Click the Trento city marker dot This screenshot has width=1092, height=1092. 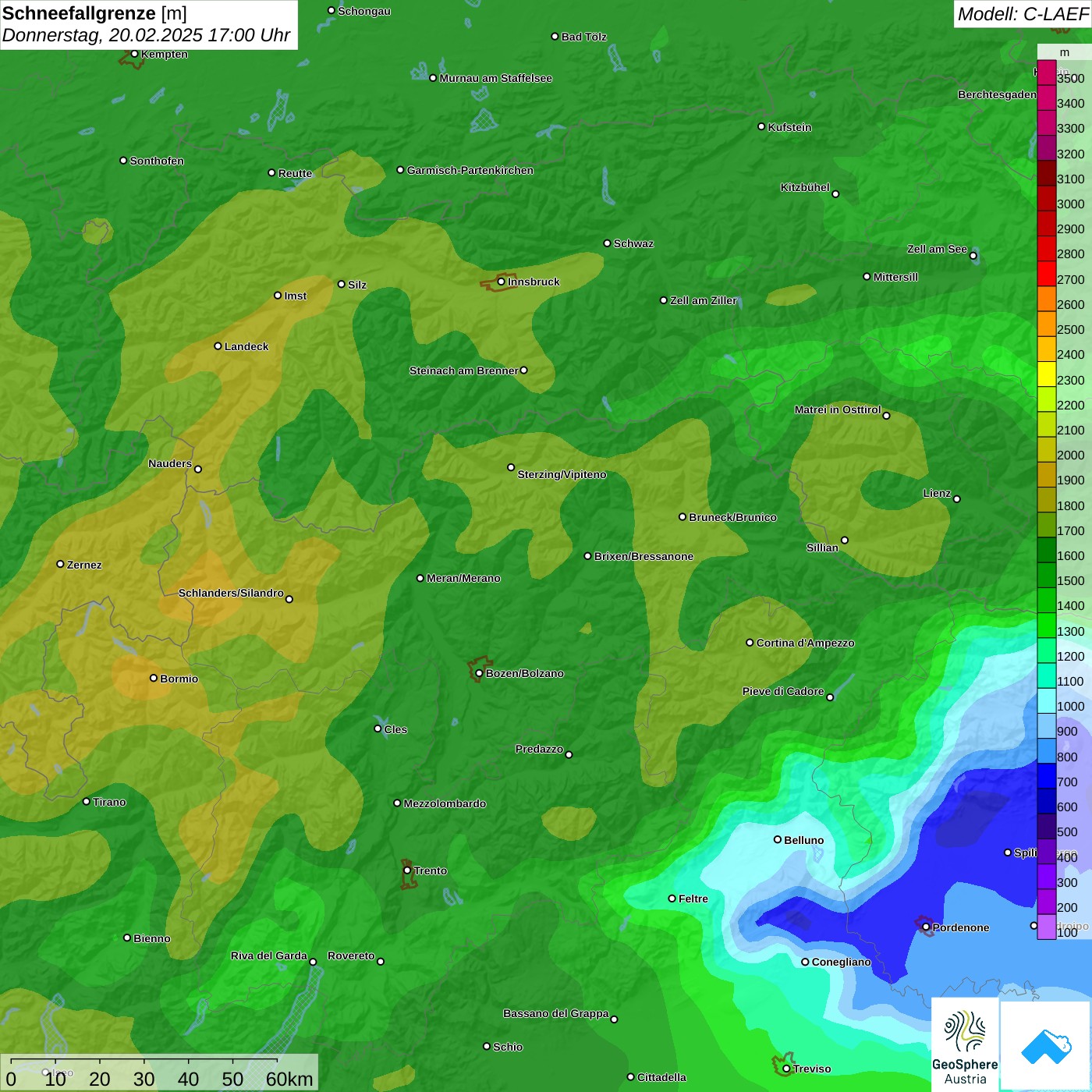[407, 870]
